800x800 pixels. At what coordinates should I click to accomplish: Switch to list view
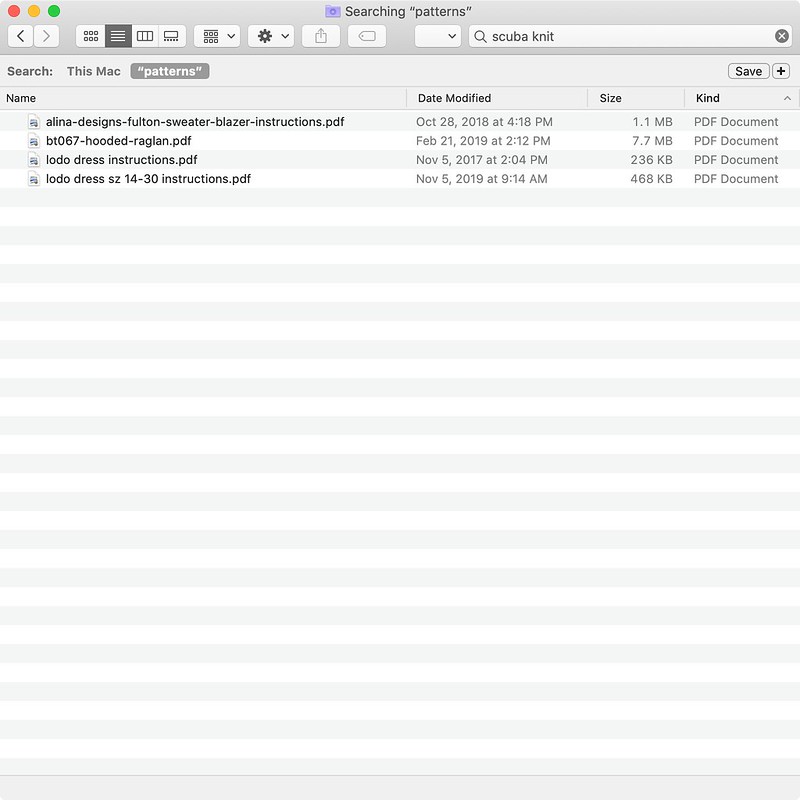point(118,36)
